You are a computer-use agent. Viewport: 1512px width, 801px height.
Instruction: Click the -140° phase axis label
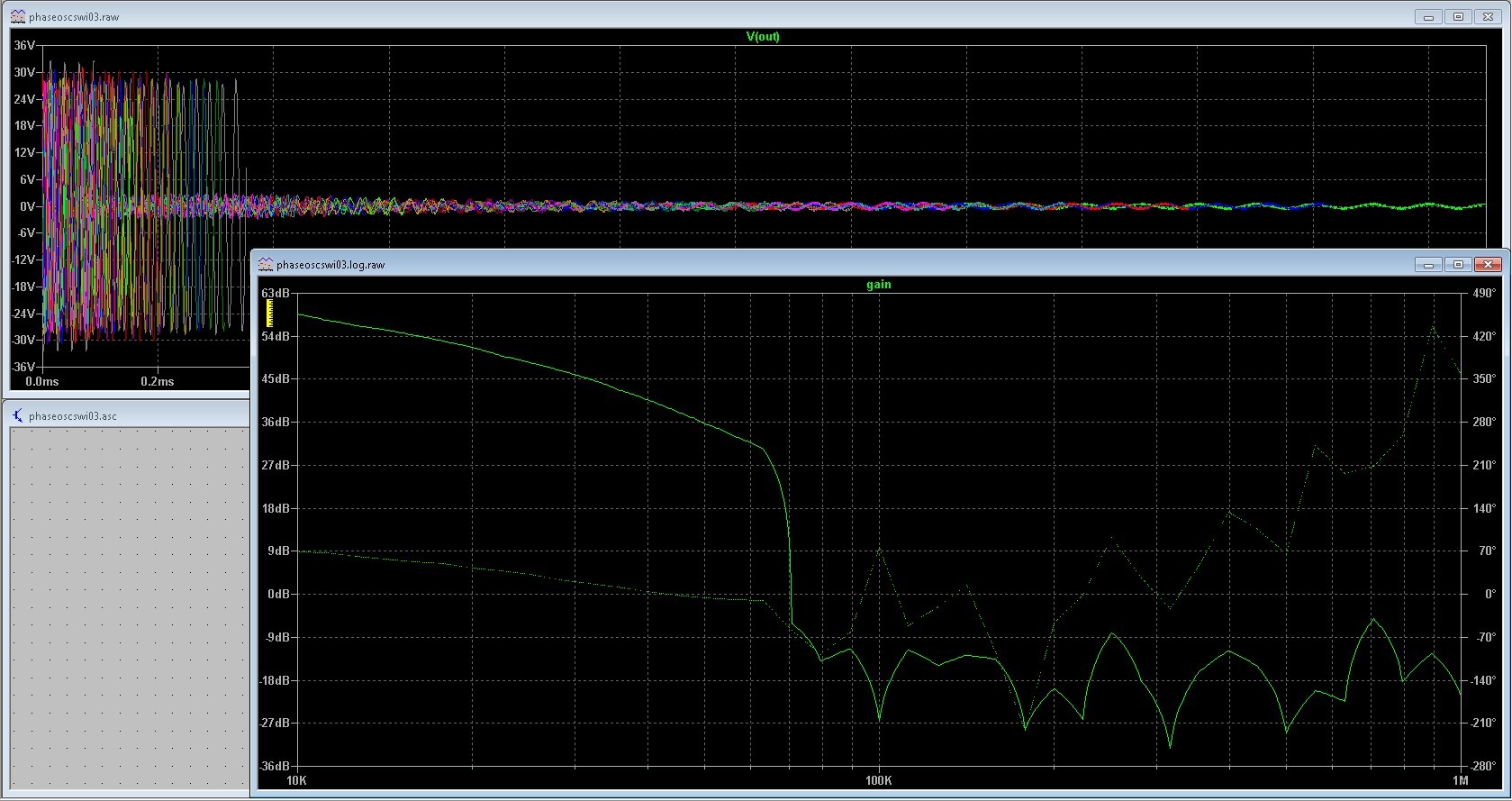(1482, 680)
